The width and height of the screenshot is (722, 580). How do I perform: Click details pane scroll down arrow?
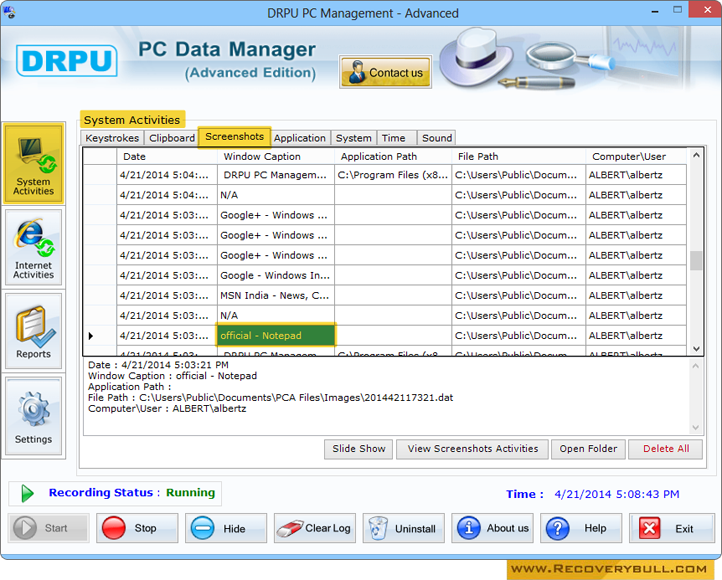[696, 428]
